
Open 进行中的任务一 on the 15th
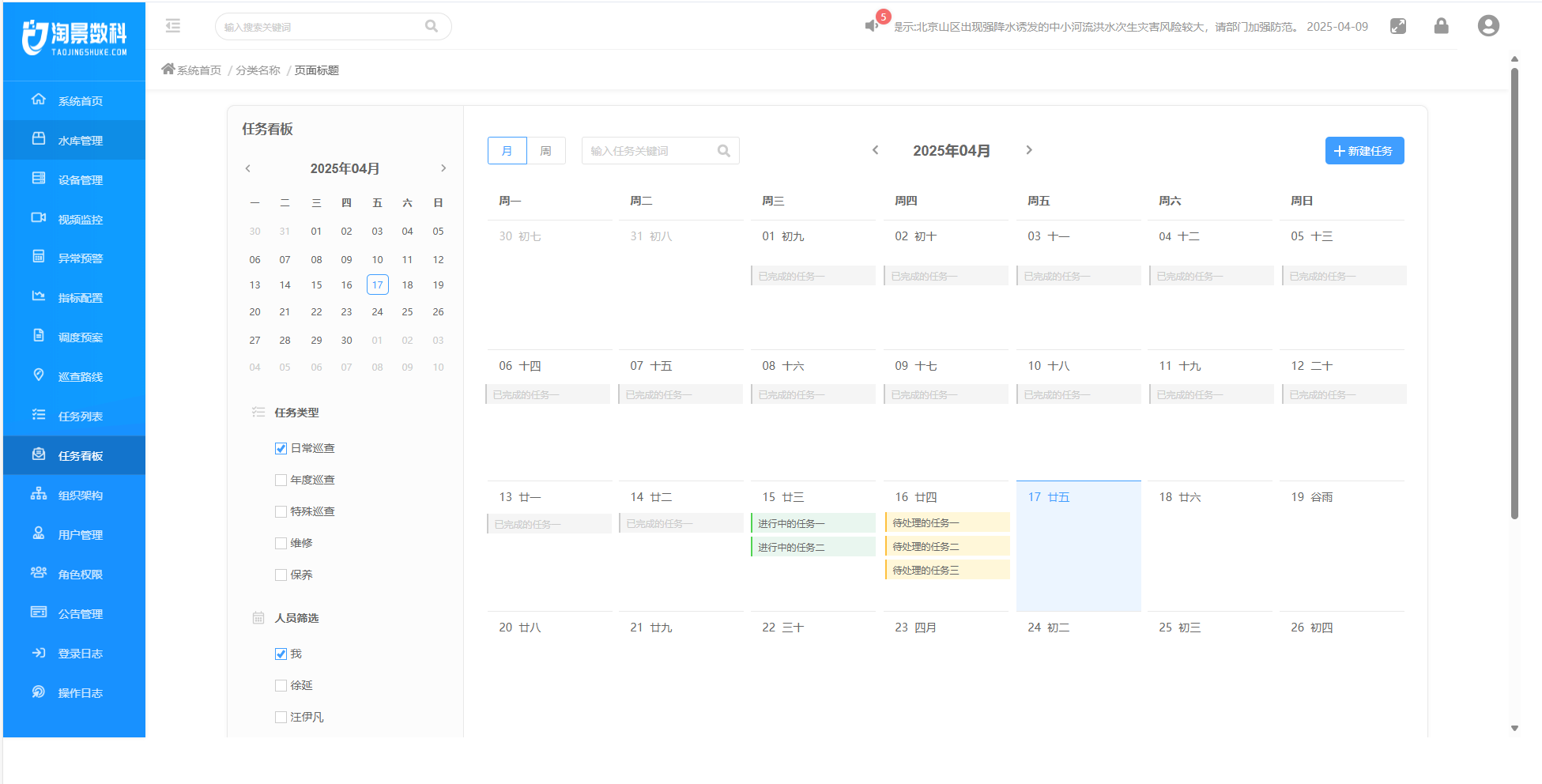[x=813, y=523]
